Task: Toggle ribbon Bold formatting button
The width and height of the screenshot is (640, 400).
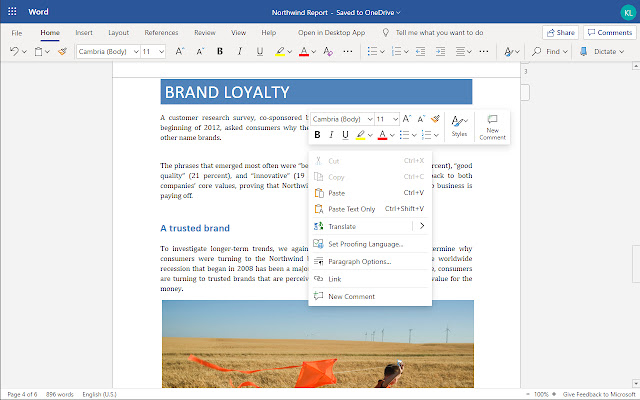Action: (x=220, y=51)
